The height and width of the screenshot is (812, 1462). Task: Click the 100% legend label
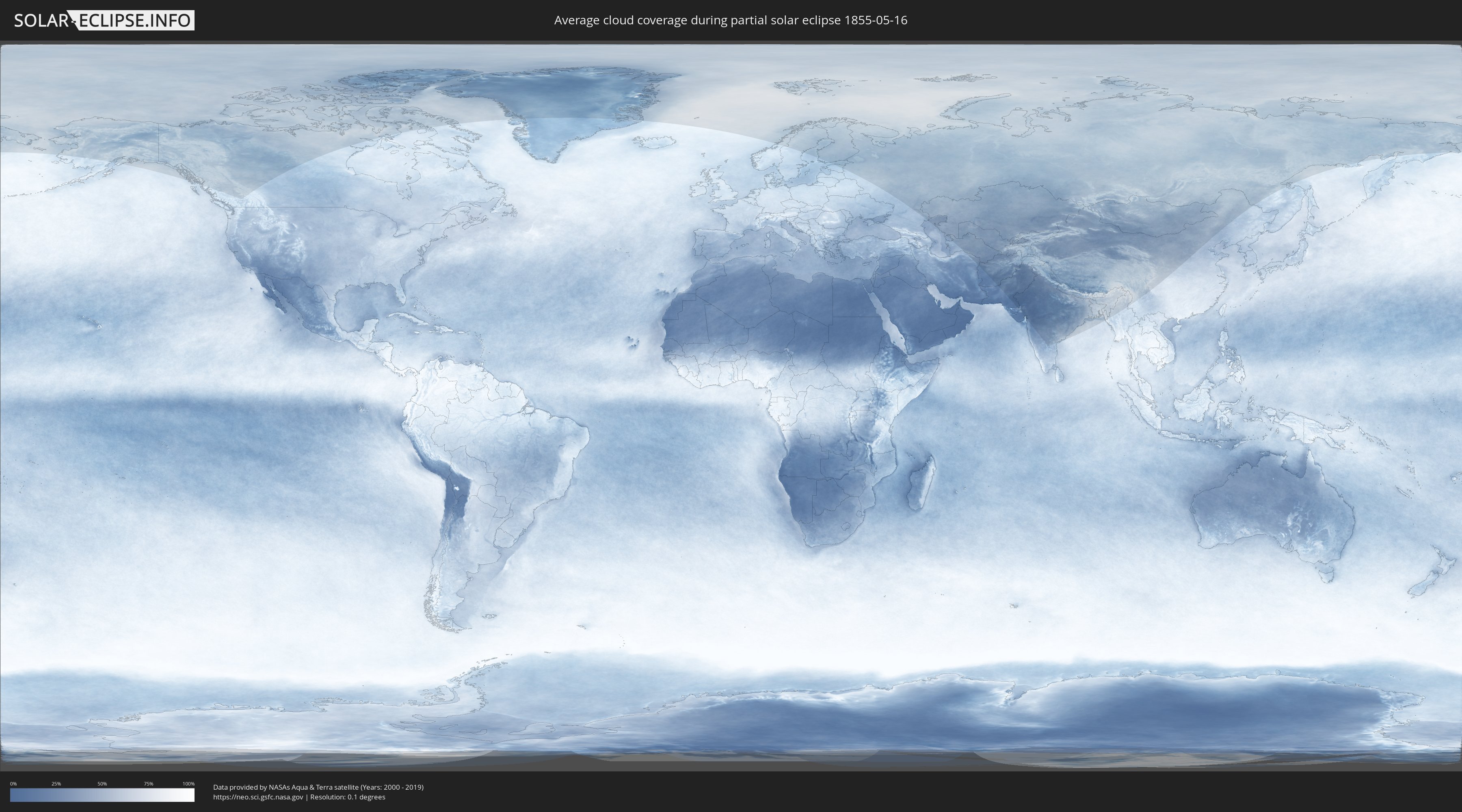tap(188, 784)
